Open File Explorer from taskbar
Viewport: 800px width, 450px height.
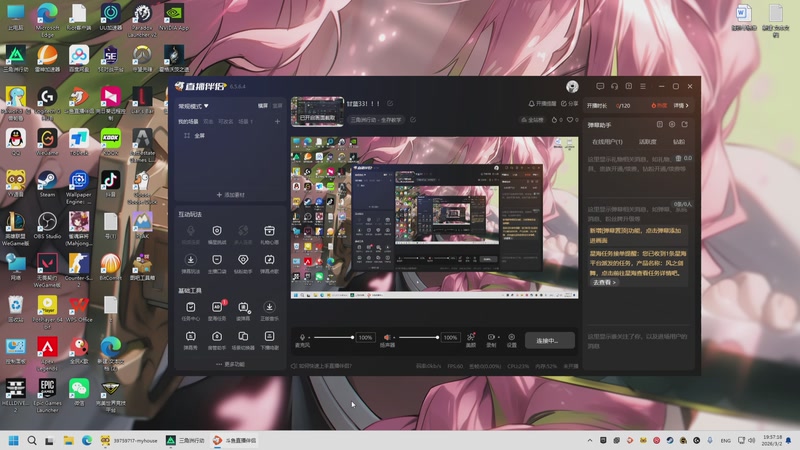68,440
